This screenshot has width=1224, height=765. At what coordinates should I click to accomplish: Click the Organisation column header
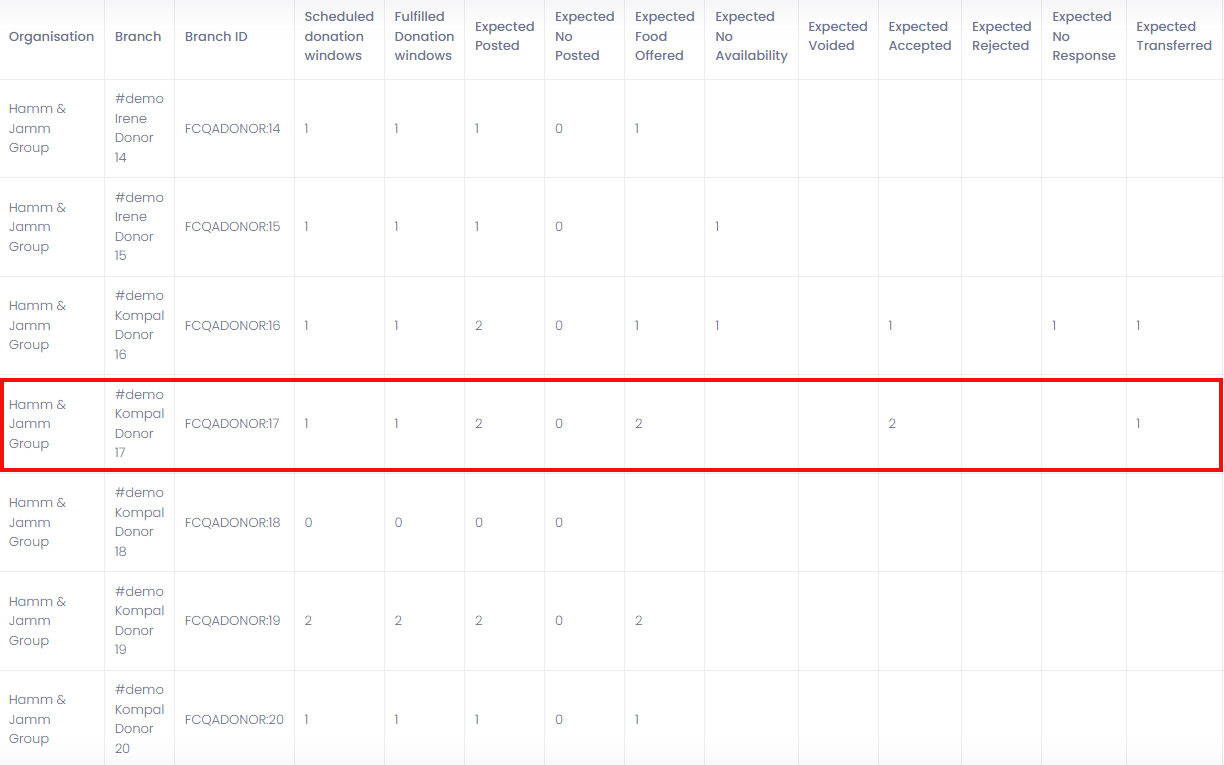click(x=51, y=37)
